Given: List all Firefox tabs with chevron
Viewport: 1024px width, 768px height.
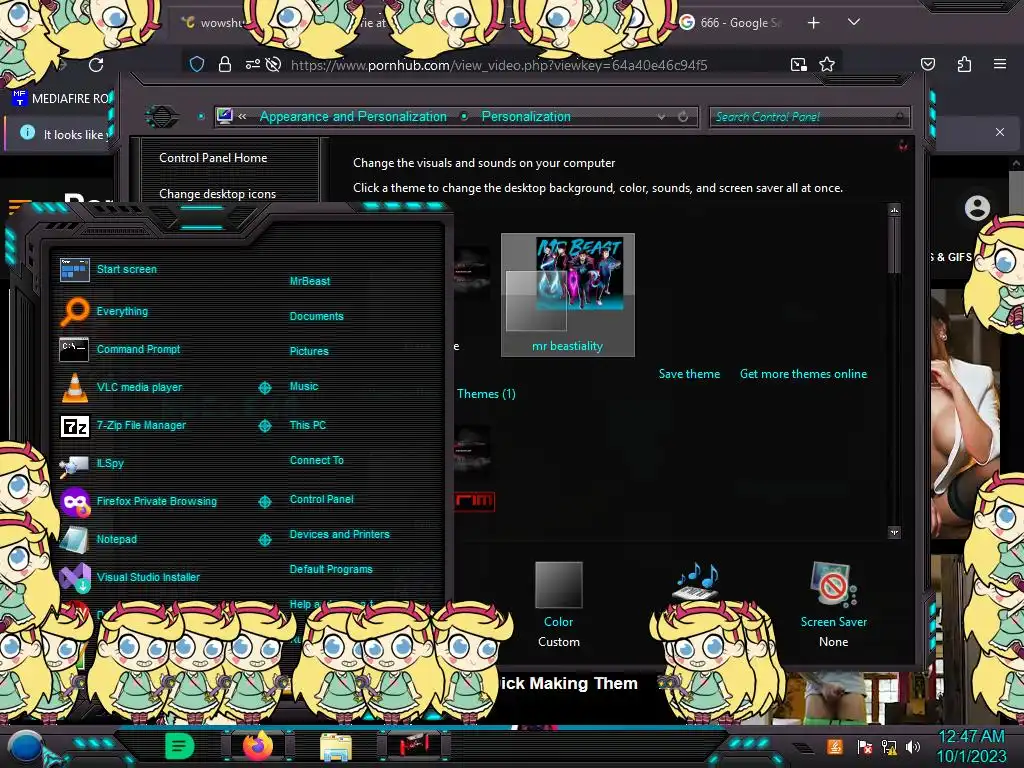Looking at the screenshot, I should (854, 22).
